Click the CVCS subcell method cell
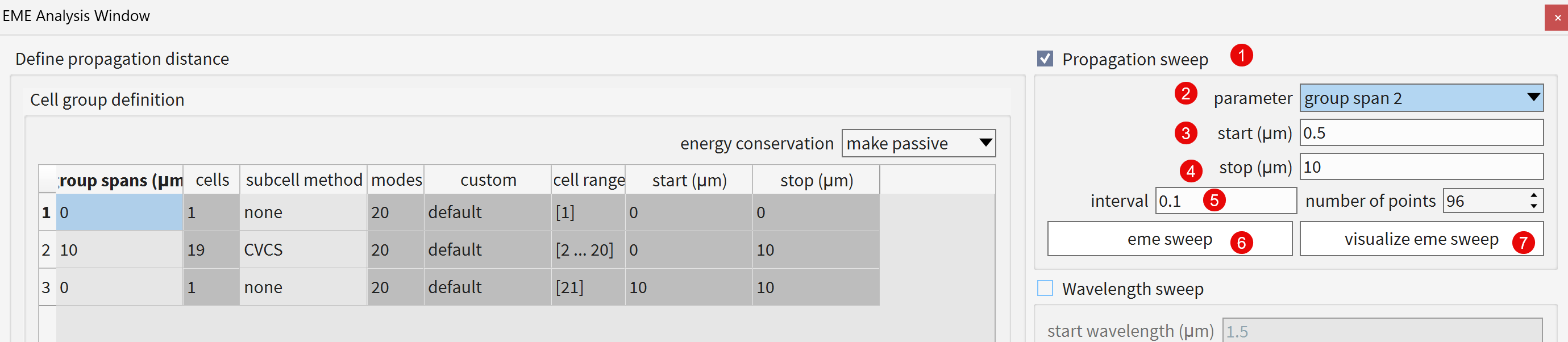1568x342 pixels. [x=303, y=249]
